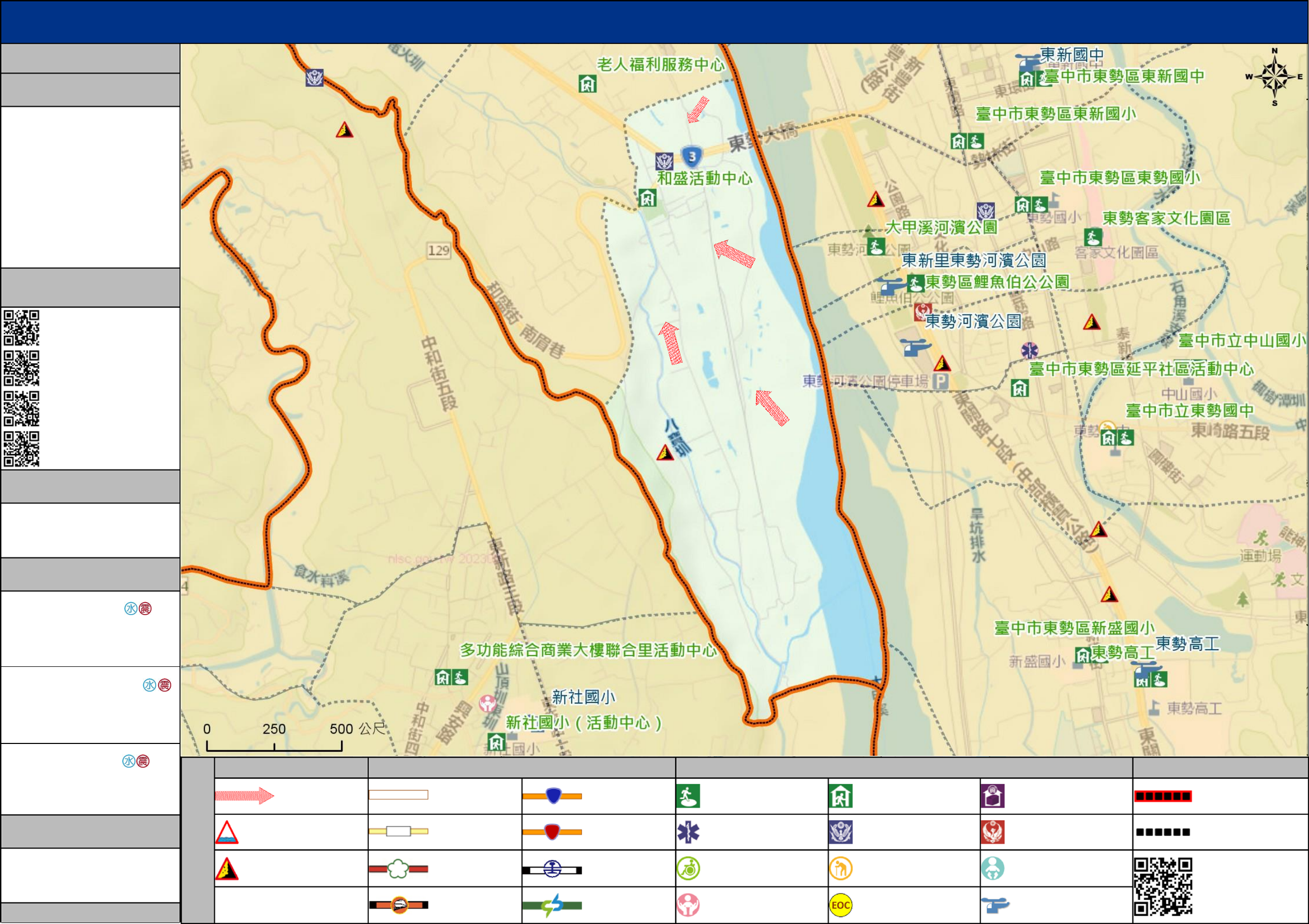Click green wheelchair icon in legend
1309x924 pixels.
point(688,869)
